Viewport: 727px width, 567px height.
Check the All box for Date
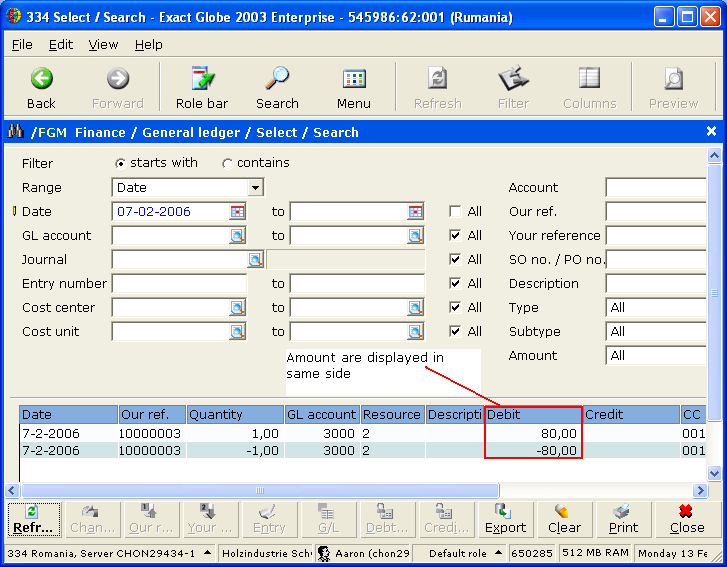(455, 212)
